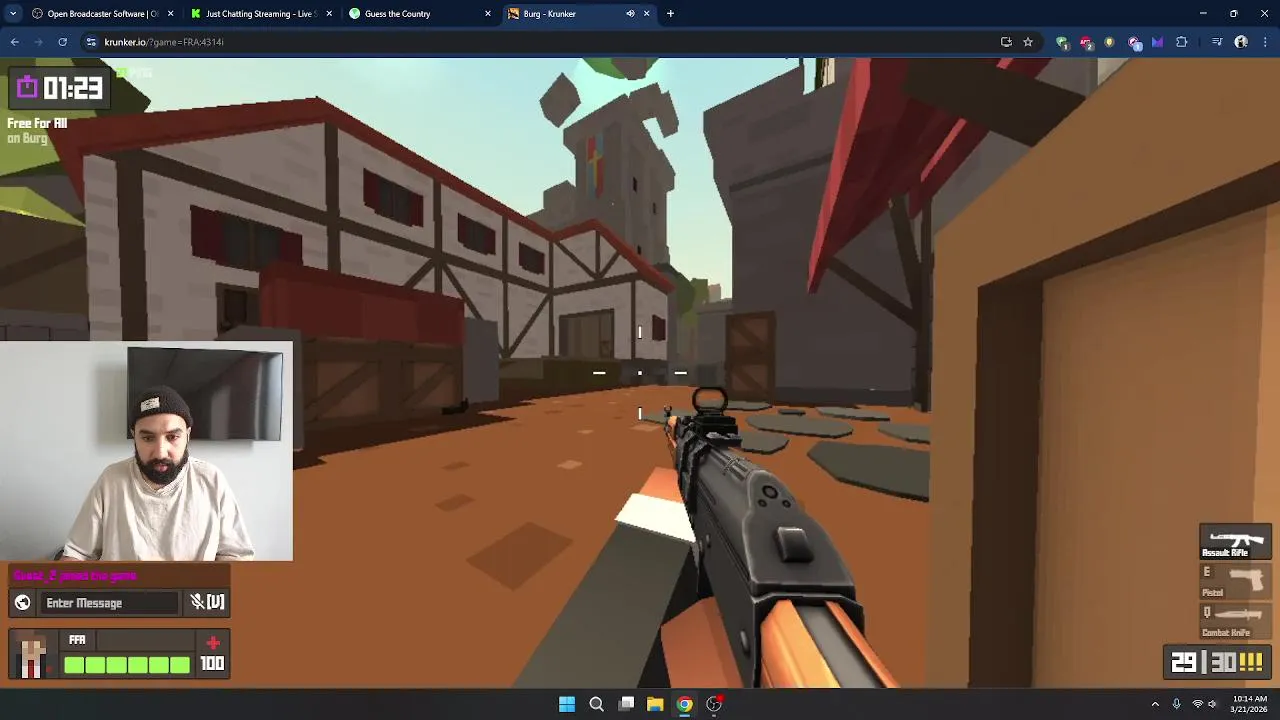The height and width of the screenshot is (720, 1280).
Task: Open the Extensions puzzle menu
Action: [1182, 42]
